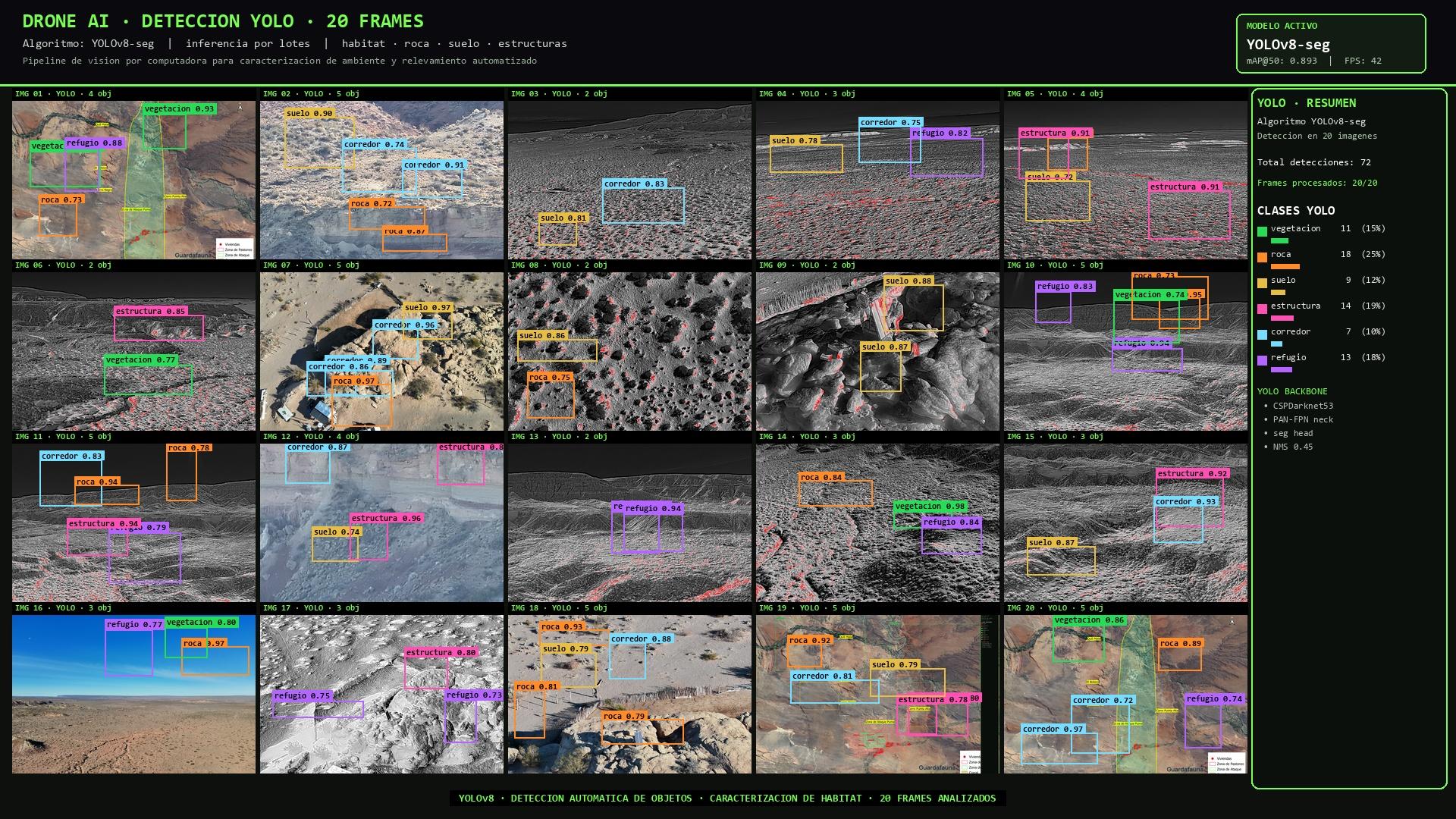Click the 'roca 0.92' label in IMG 19
This screenshot has width=1456, height=819.
[810, 640]
